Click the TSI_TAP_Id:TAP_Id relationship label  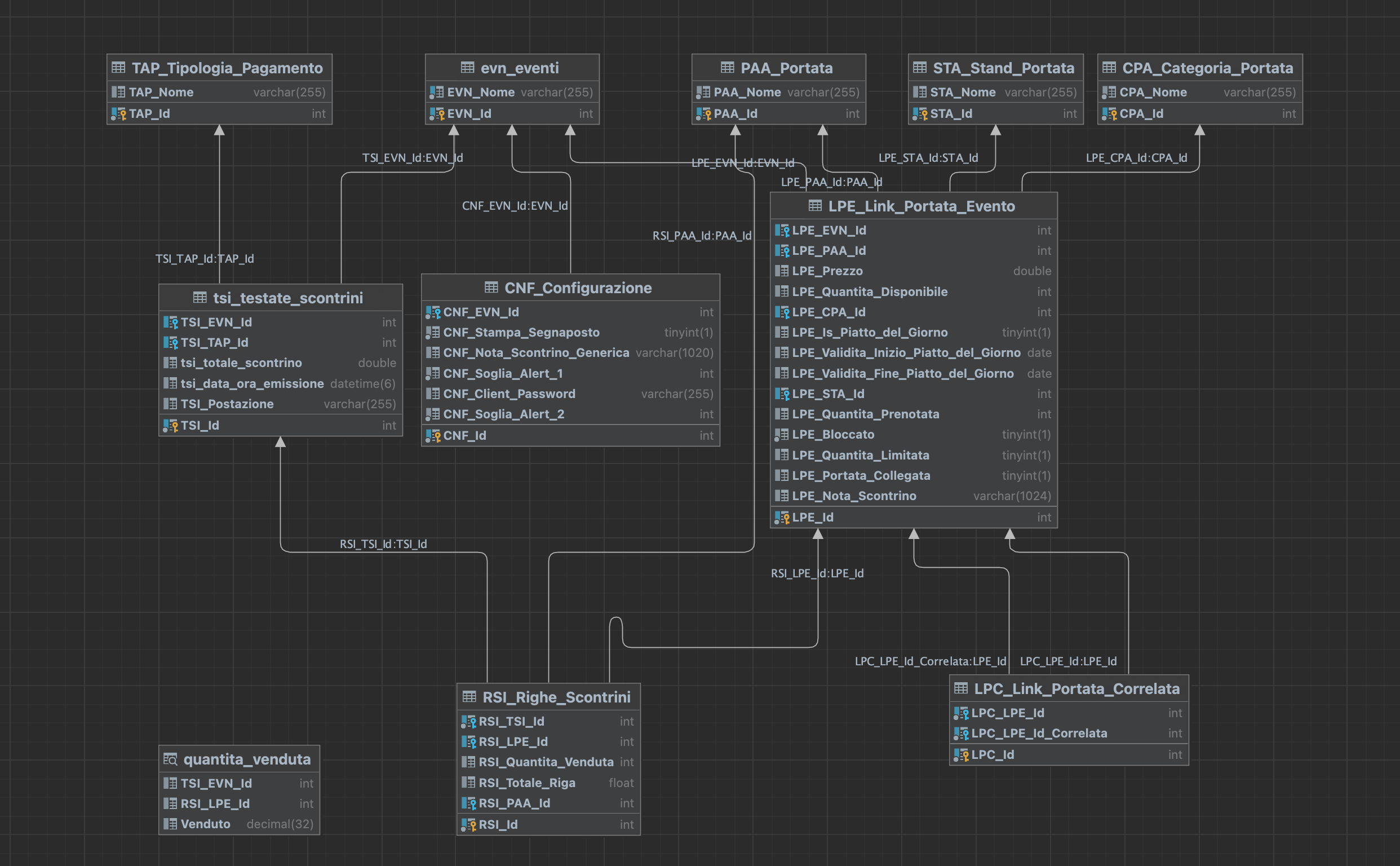point(205,258)
